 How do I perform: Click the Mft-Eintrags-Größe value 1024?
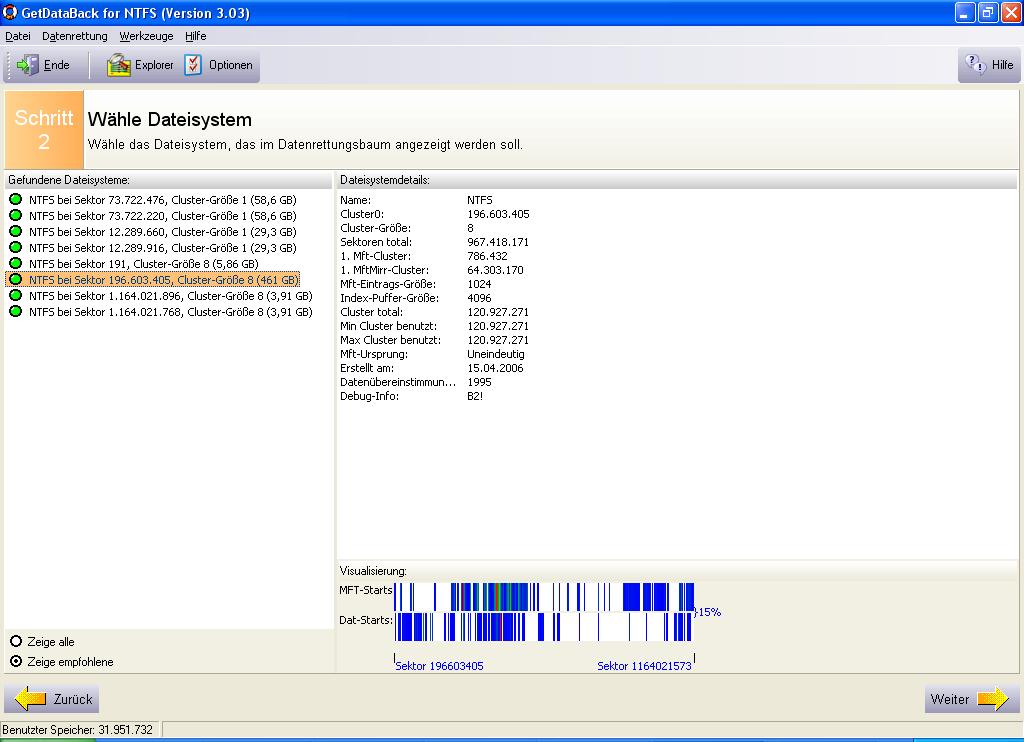(479, 284)
